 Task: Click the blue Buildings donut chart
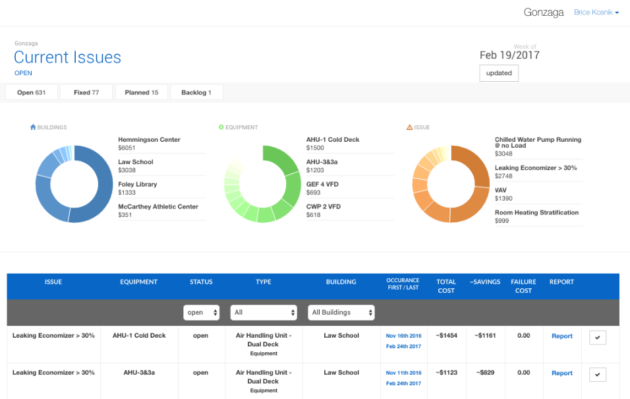(74, 184)
